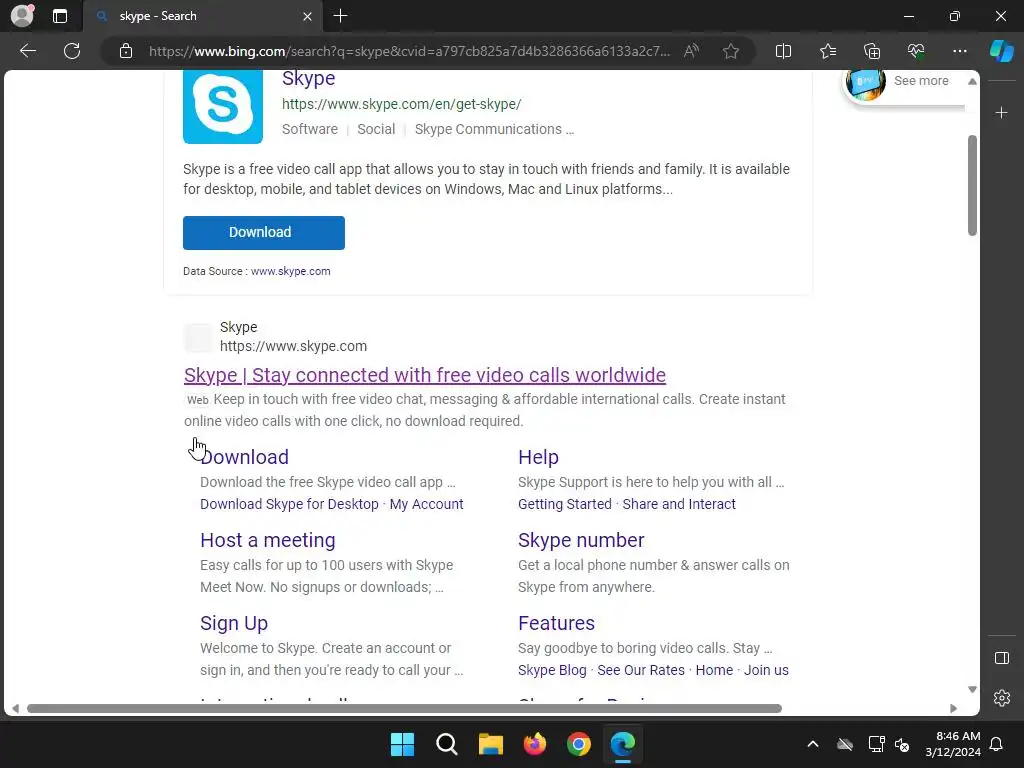Open the My Account link
This screenshot has height=768, width=1024.
(x=426, y=504)
